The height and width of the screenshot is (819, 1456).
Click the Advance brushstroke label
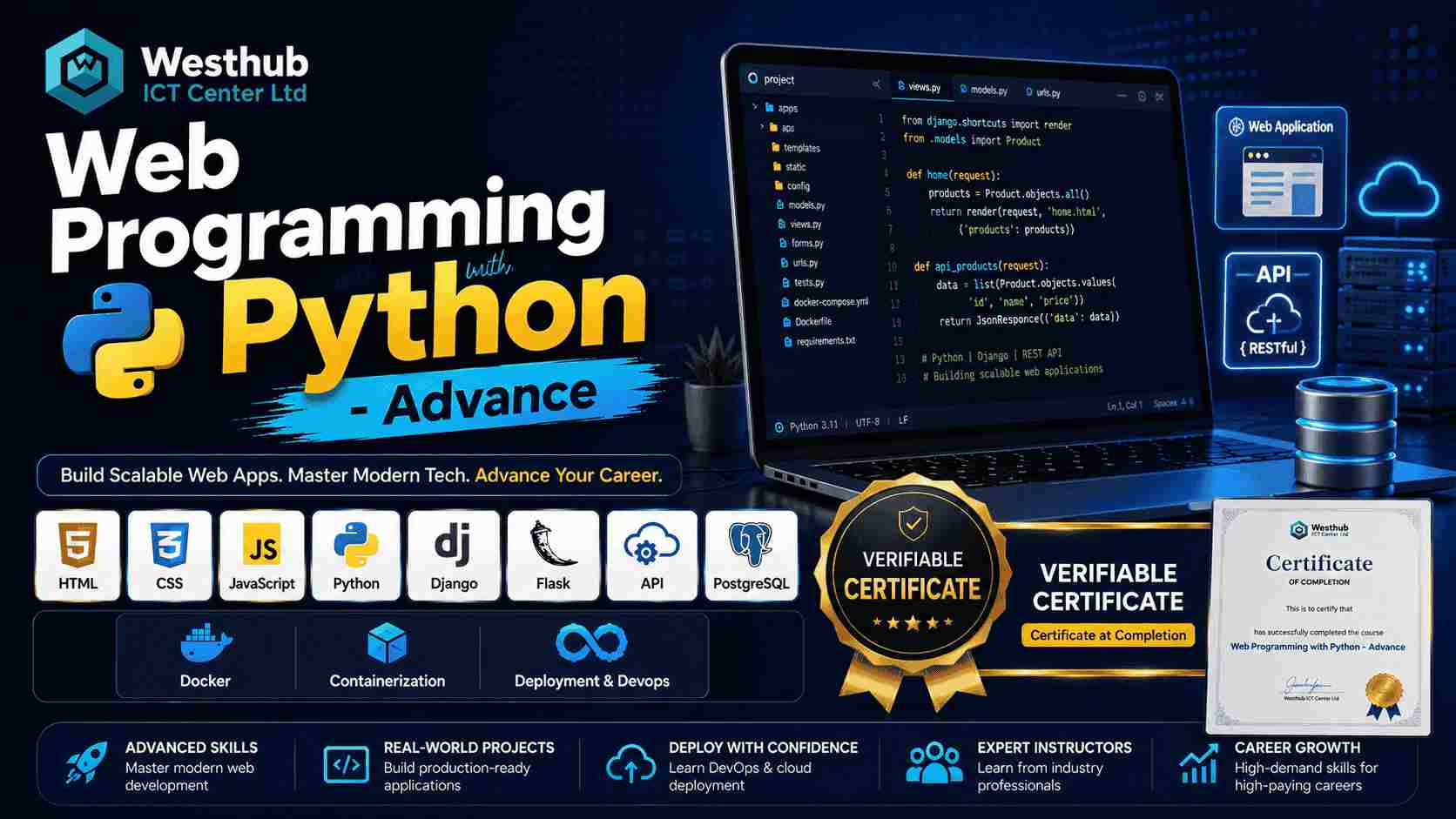click(x=475, y=402)
